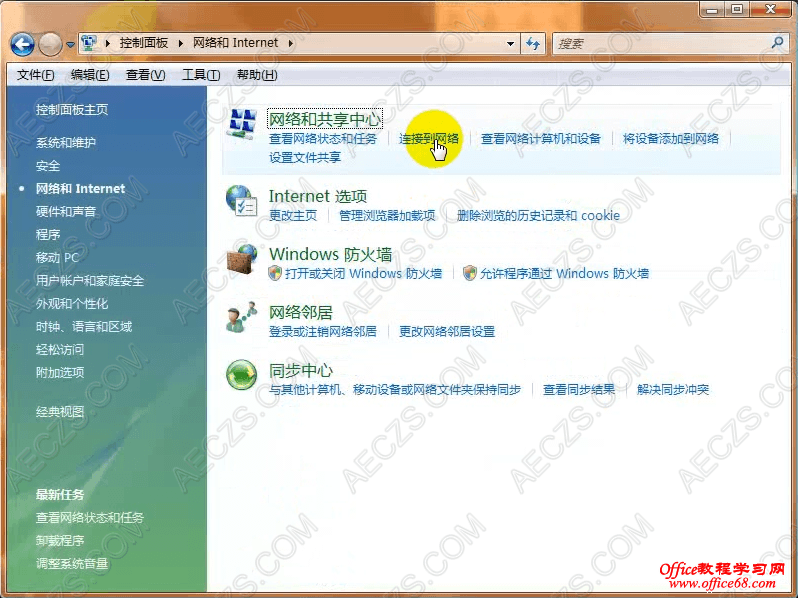Switch to 经典视图 in sidebar

pyautogui.click(x=60, y=412)
